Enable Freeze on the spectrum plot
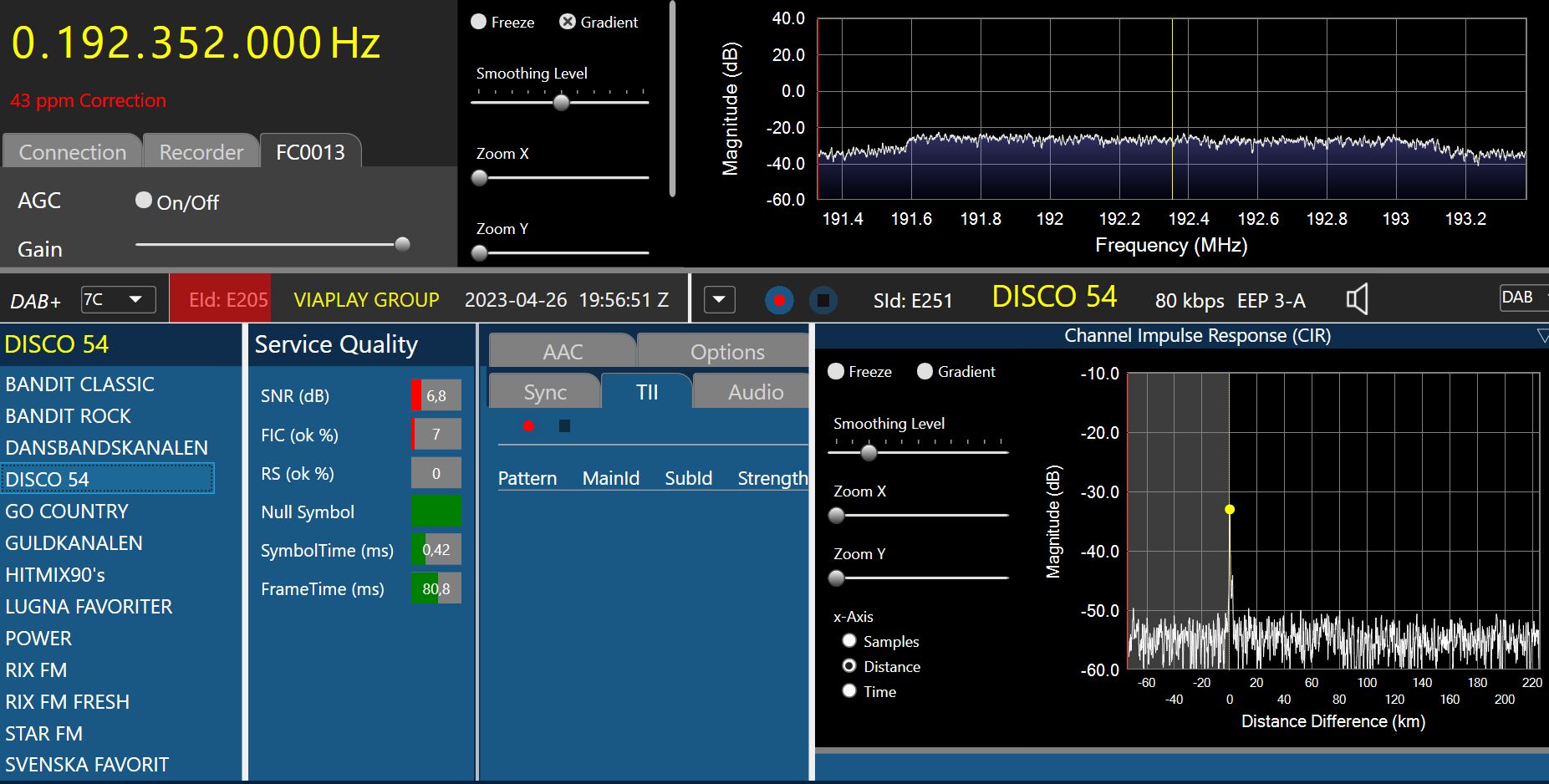Screen dimensions: 1549x784 point(479,23)
